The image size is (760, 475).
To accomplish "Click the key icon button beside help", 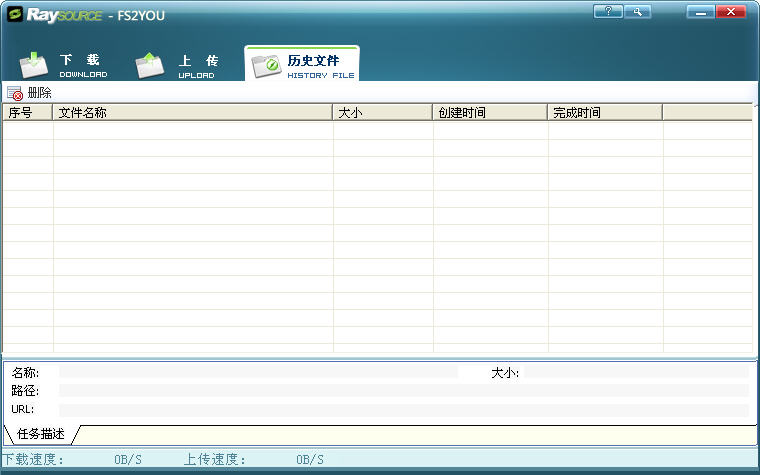I will point(637,11).
